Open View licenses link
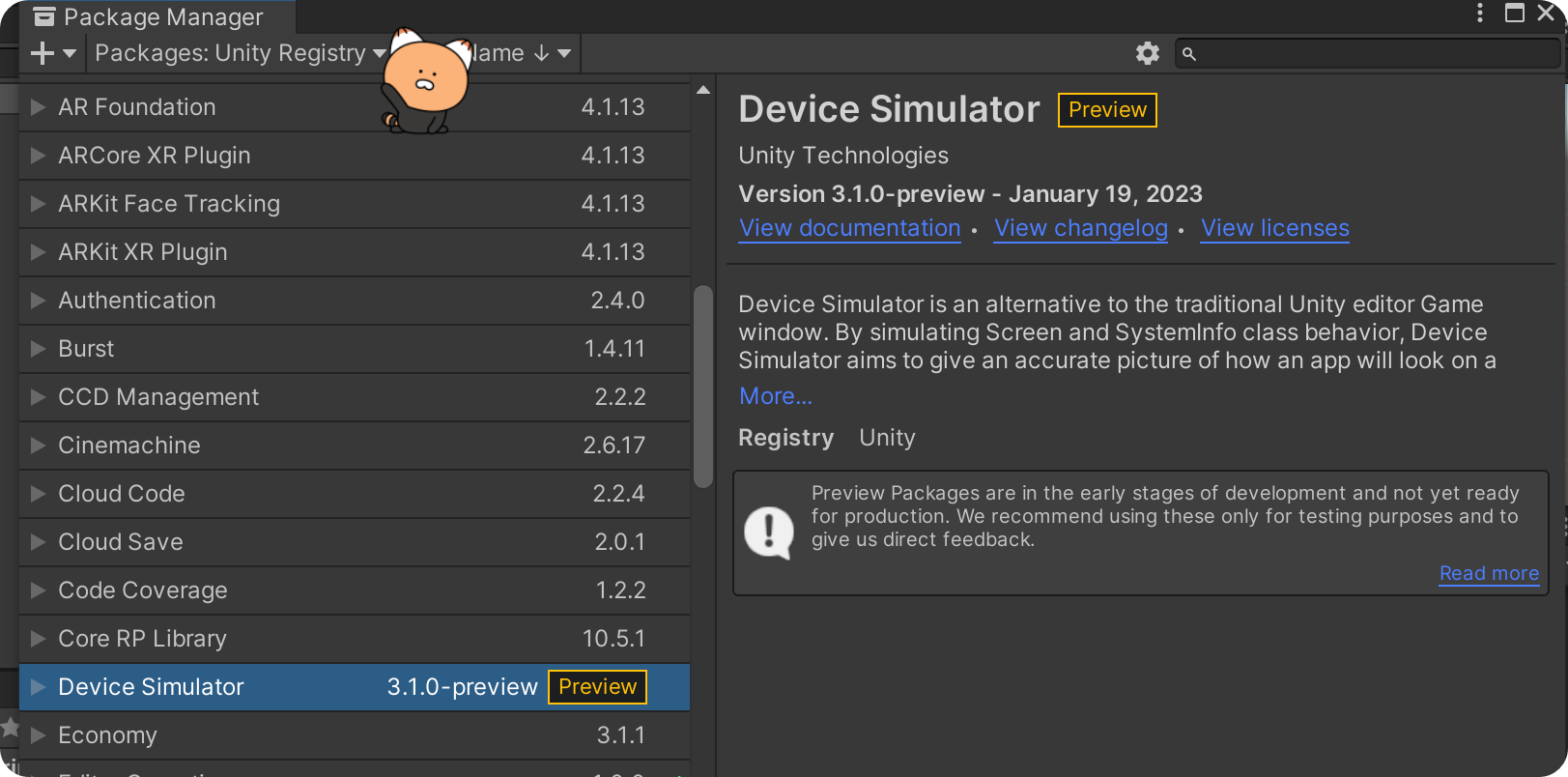 [1275, 228]
